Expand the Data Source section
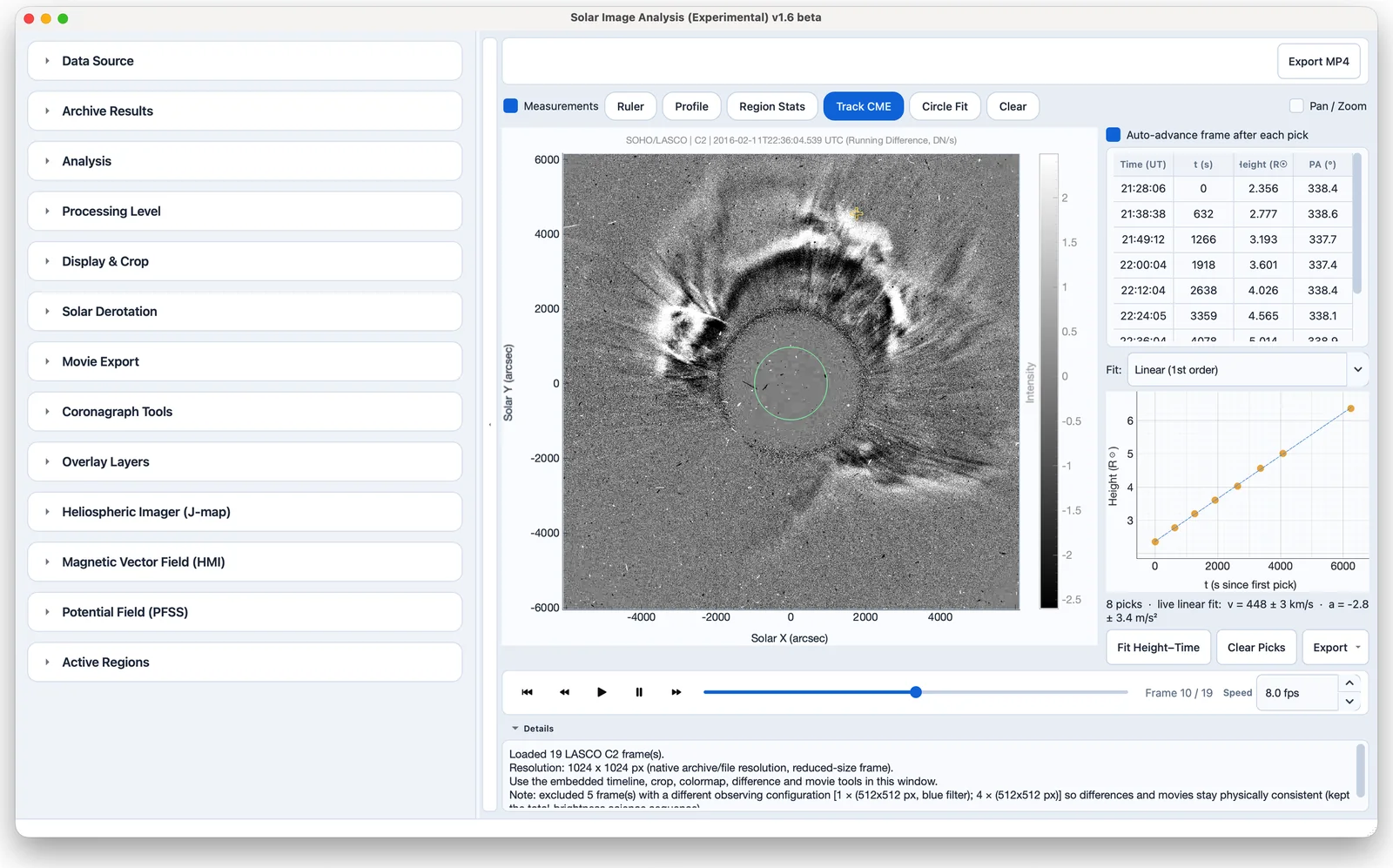The width and height of the screenshot is (1393, 868). pyautogui.click(x=245, y=61)
